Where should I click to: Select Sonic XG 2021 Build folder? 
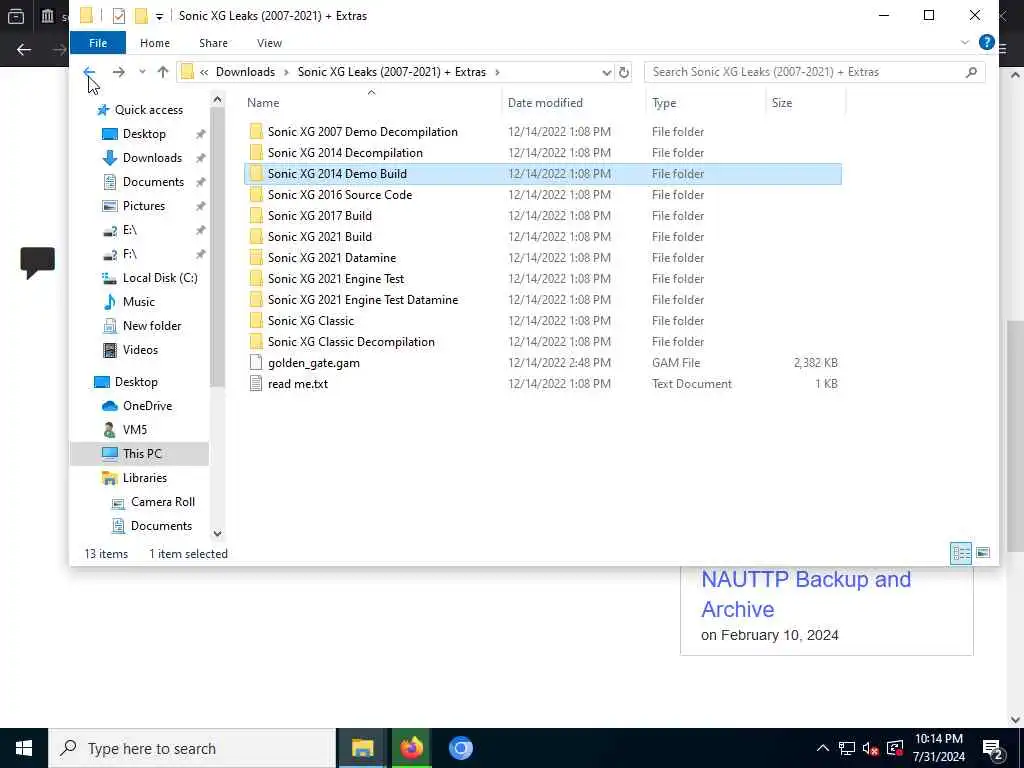[319, 236]
